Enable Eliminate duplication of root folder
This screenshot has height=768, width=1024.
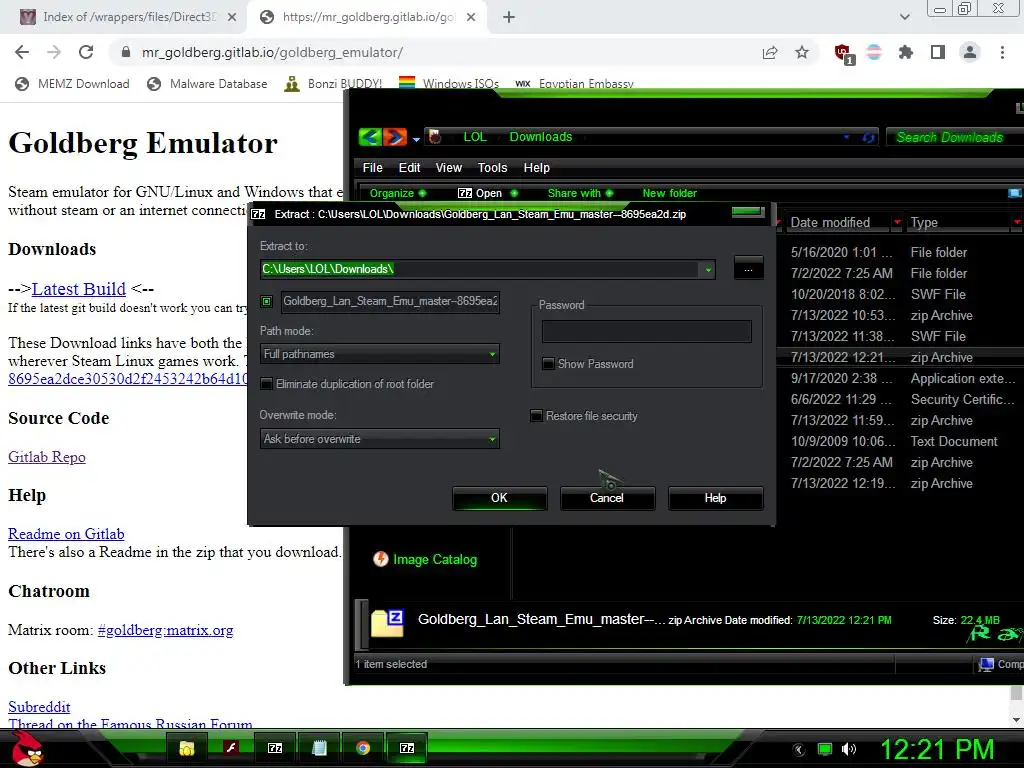(x=266, y=384)
